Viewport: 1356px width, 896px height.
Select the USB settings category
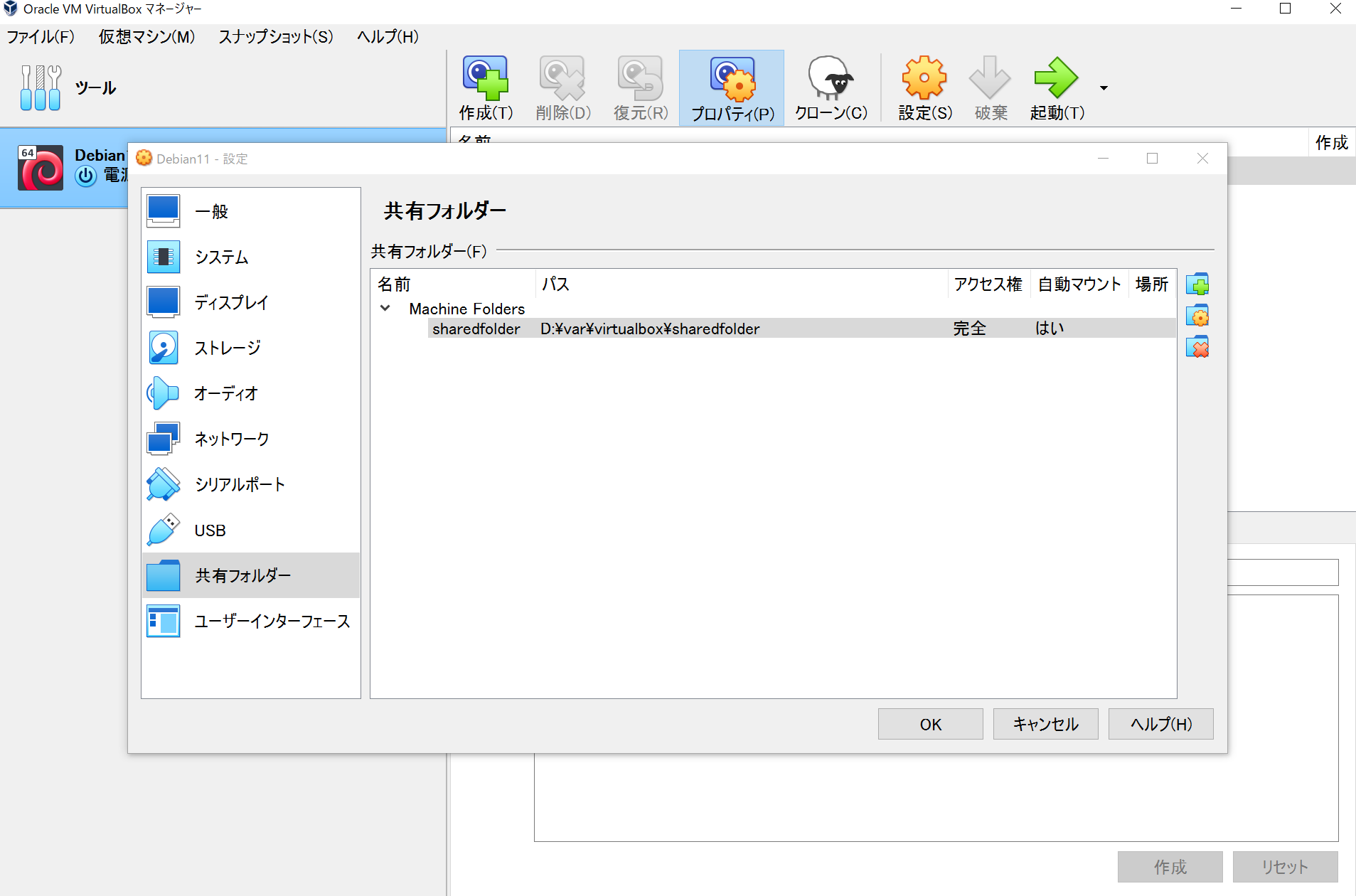[251, 530]
